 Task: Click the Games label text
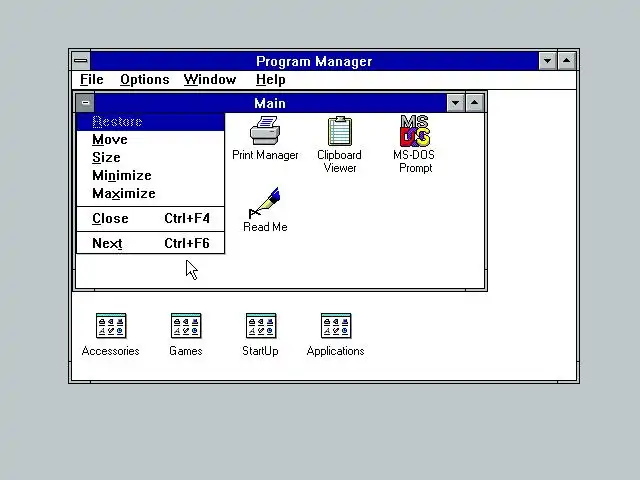tap(186, 351)
